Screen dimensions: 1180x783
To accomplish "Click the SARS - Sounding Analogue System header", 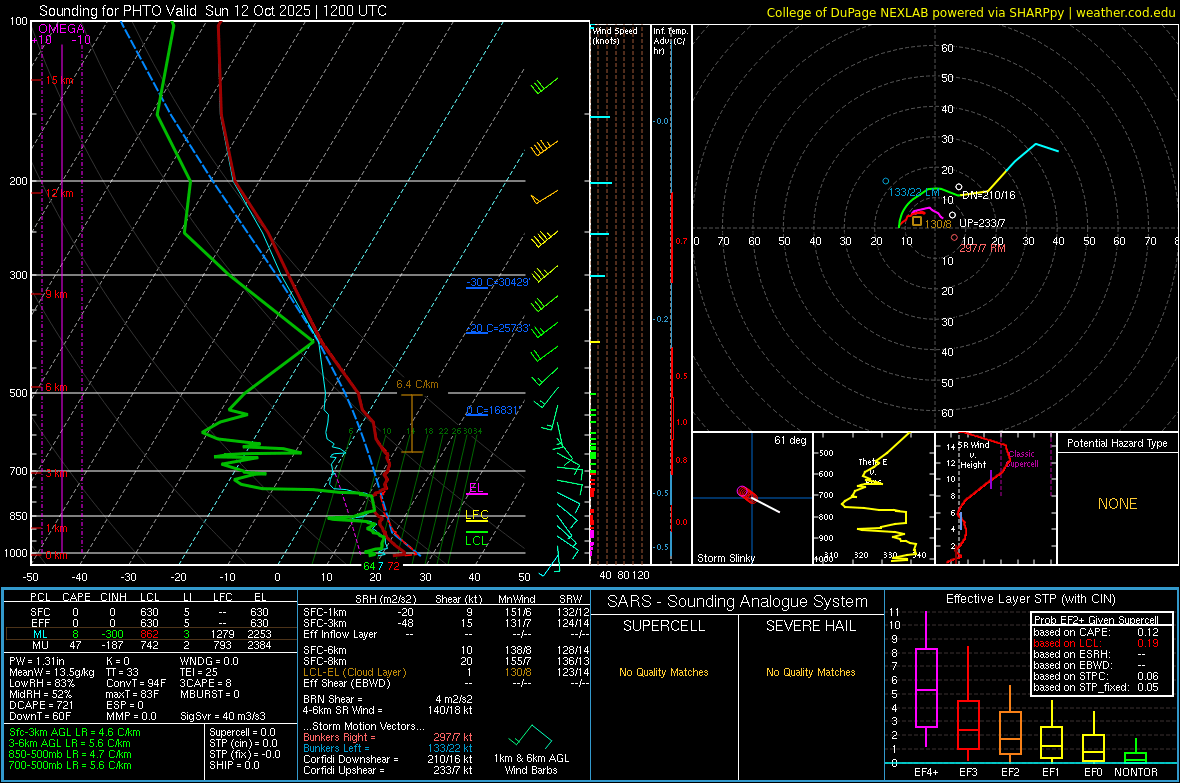I will [x=738, y=602].
